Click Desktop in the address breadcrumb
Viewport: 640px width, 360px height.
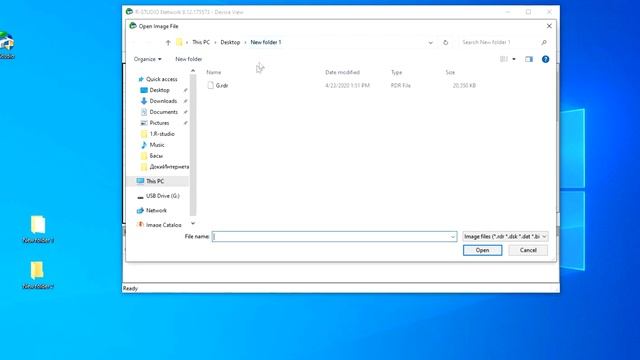point(230,42)
